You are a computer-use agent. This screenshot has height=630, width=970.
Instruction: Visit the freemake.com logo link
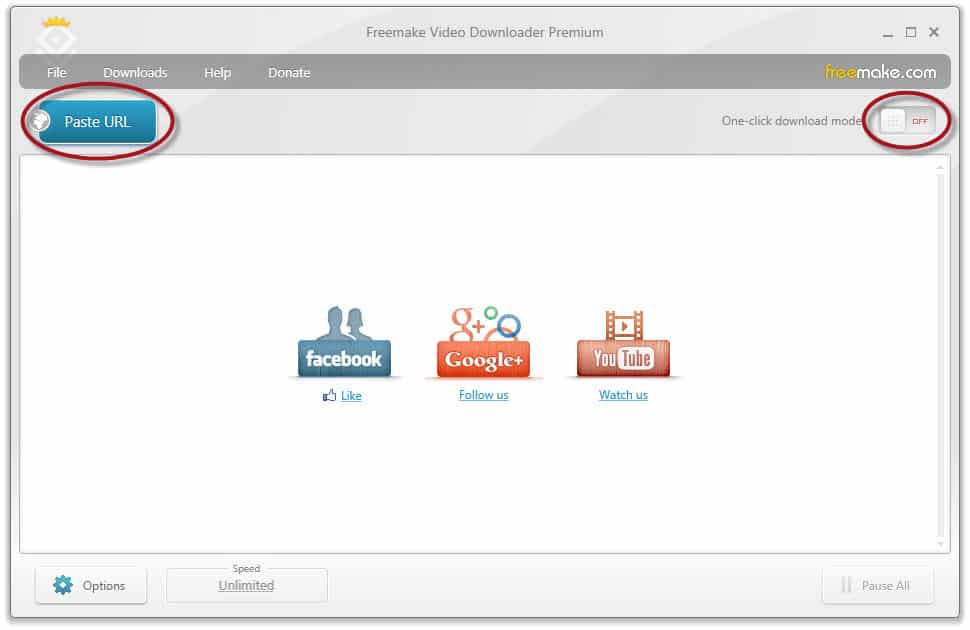[880, 72]
